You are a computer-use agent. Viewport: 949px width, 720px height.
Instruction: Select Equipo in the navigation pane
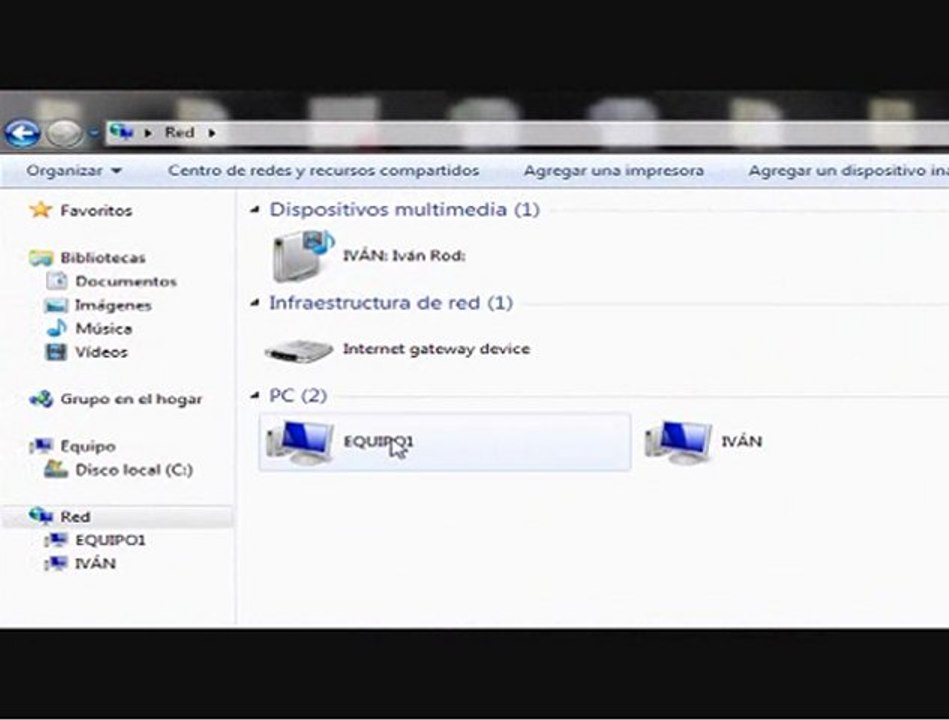click(x=88, y=447)
